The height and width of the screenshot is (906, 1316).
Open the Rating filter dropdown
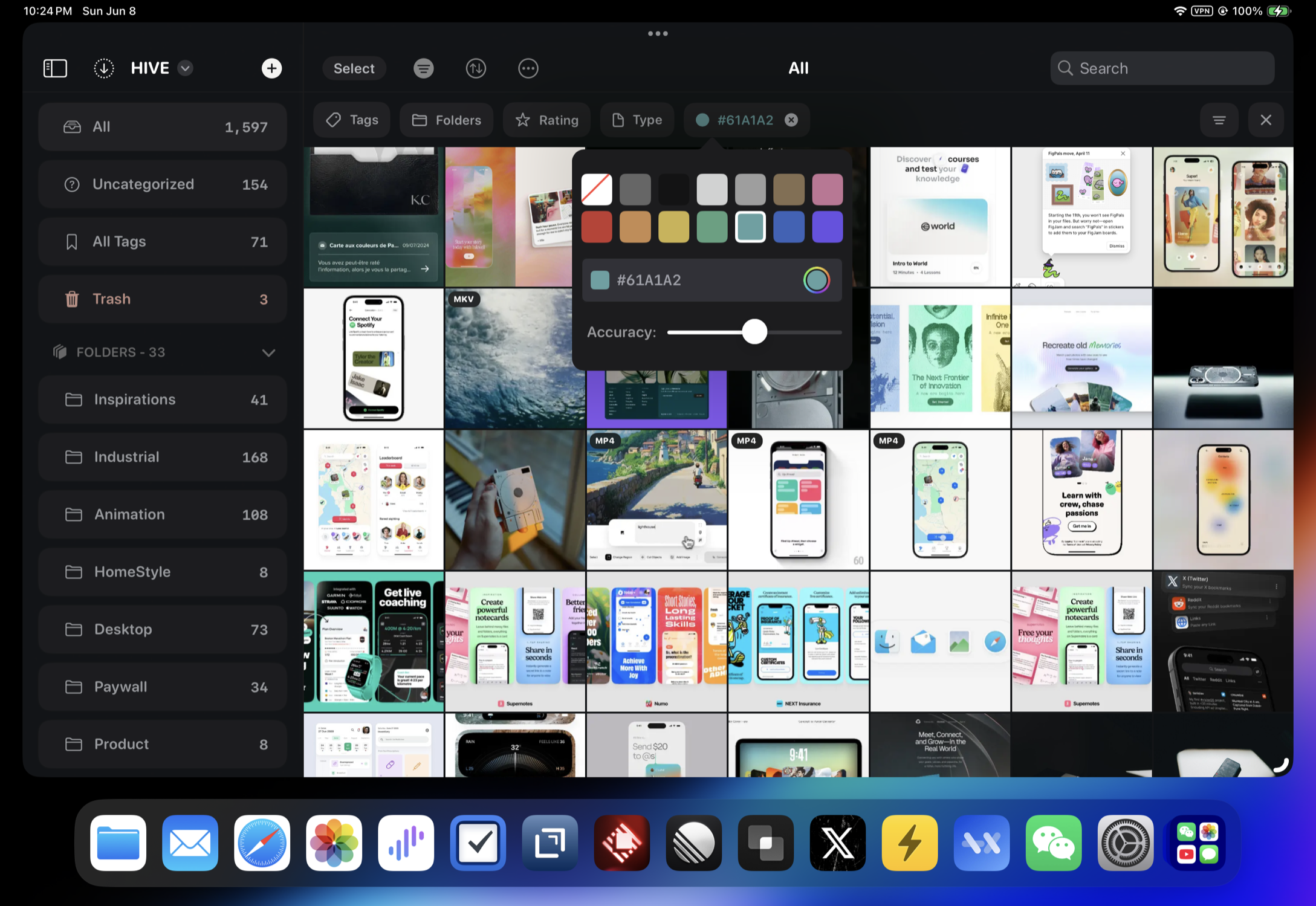(546, 120)
